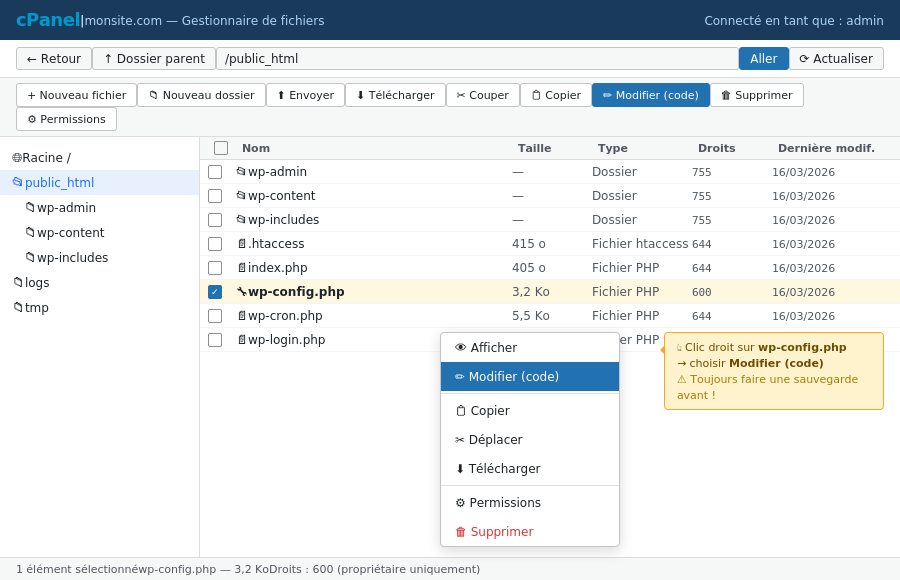Click the wp-config.php file name
This screenshot has width=900, height=580.
[x=296, y=292]
